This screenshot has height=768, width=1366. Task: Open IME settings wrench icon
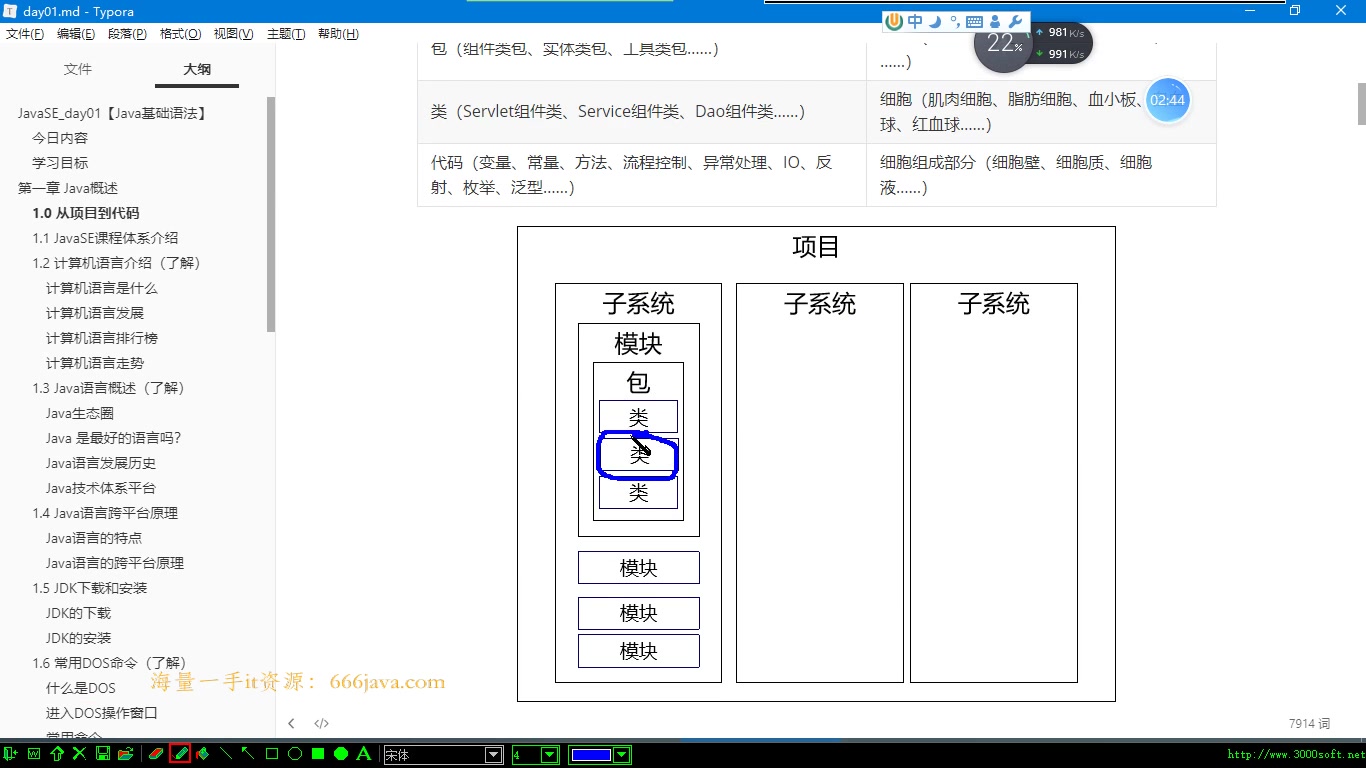tap(1015, 21)
